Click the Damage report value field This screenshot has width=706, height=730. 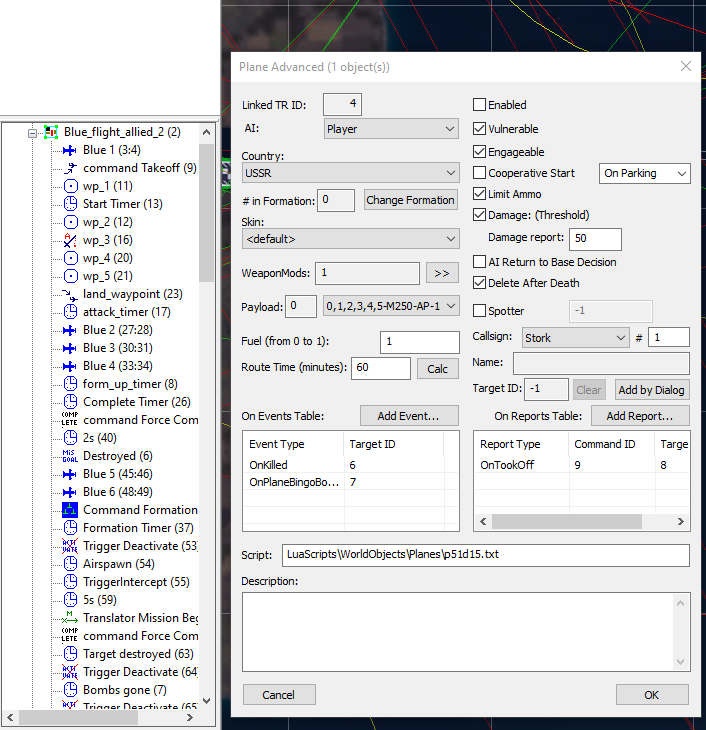click(x=595, y=239)
